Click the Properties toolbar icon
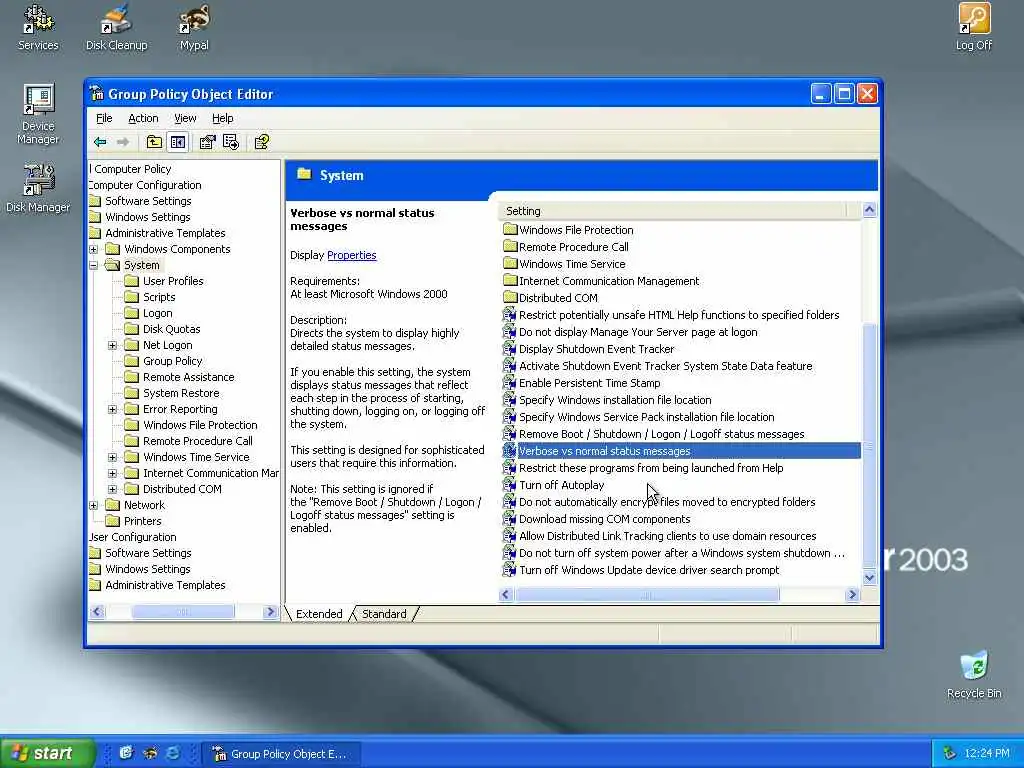Viewport: 1024px width, 768px height. (x=208, y=142)
